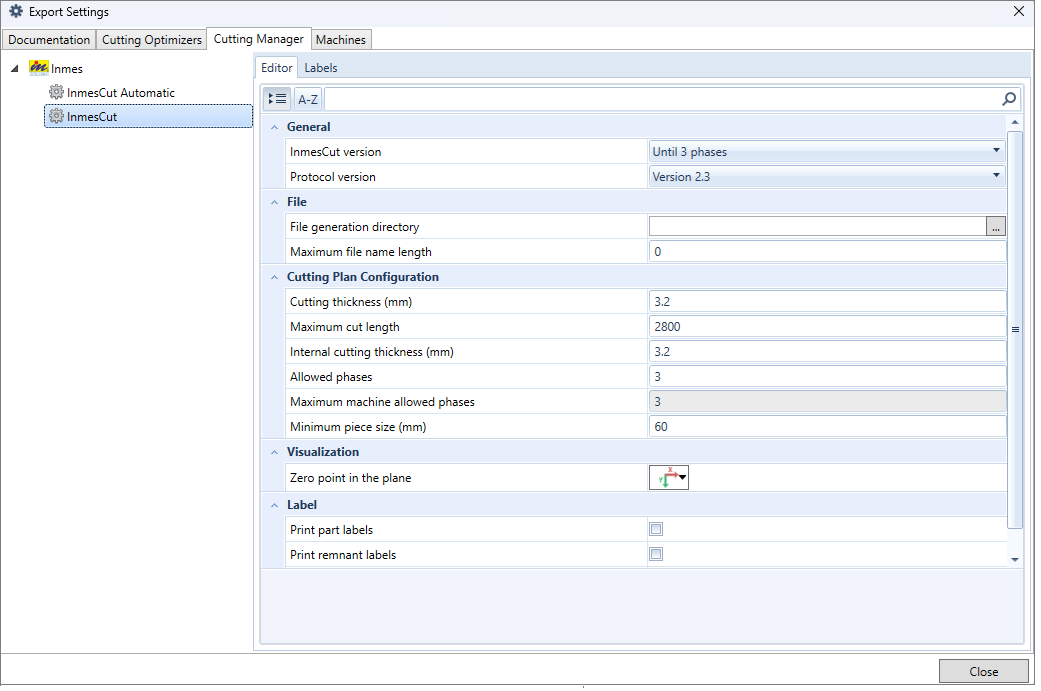Click the Export Settings gear icon

[16, 11]
